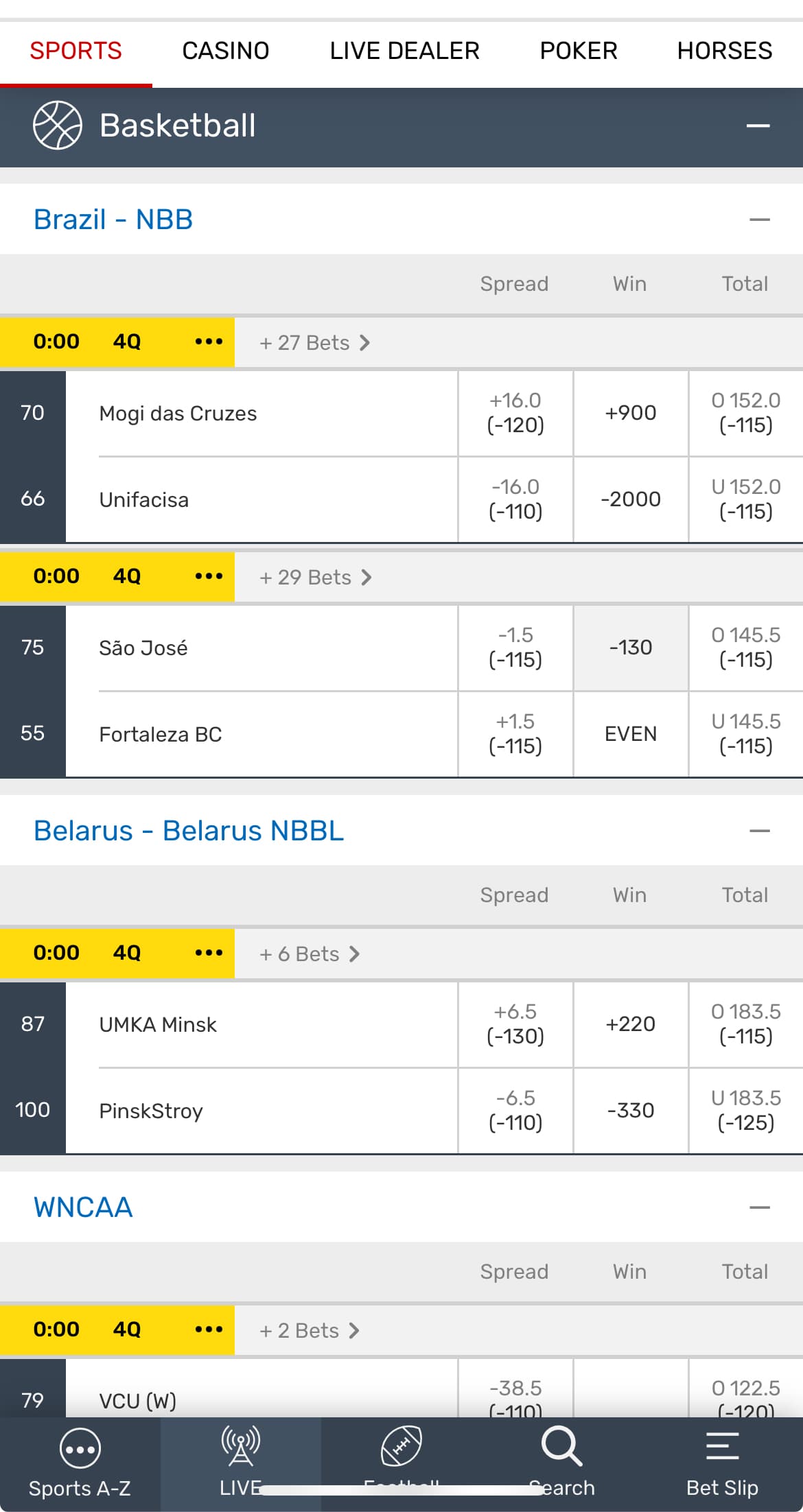803x1512 pixels.
Task: Switch to the CASINO tab
Action: (225, 51)
